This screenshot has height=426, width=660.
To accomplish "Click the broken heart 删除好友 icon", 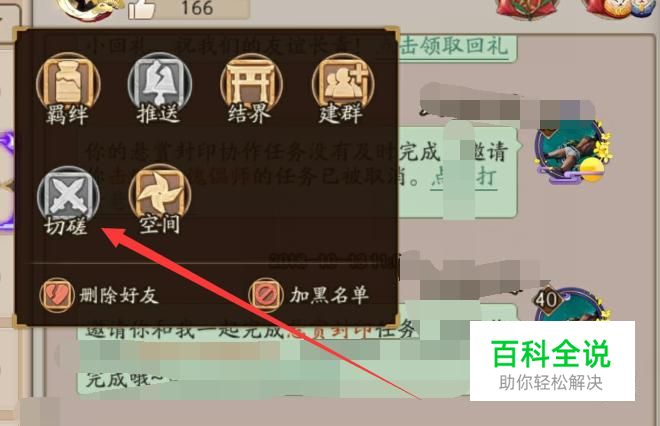I will pyautogui.click(x=56, y=295).
